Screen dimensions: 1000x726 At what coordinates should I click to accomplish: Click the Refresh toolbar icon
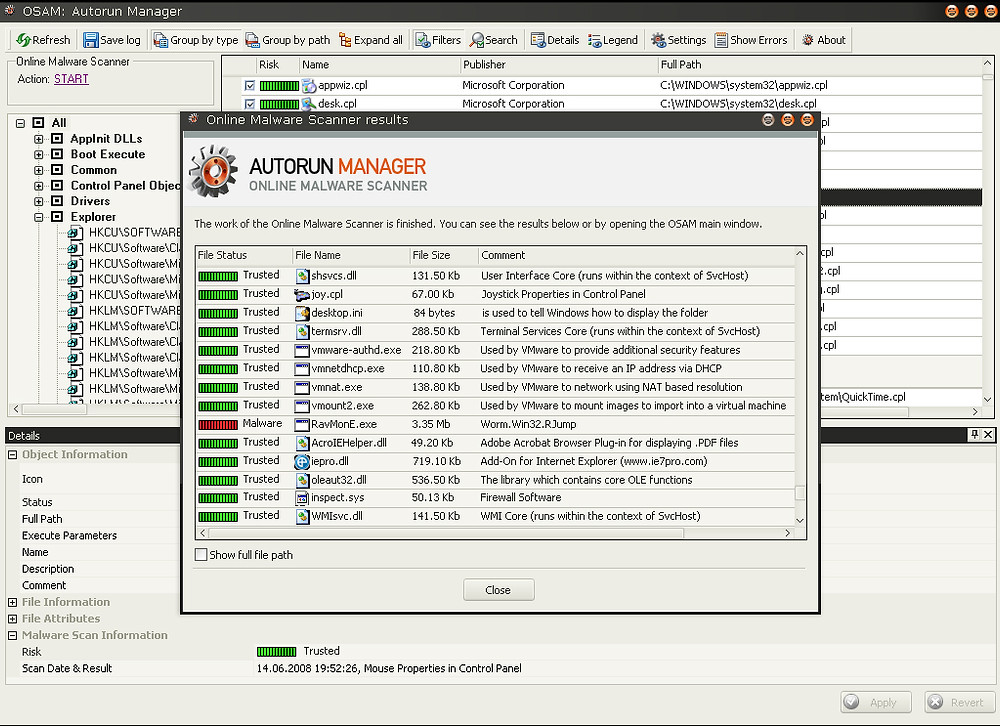pyautogui.click(x=24, y=40)
